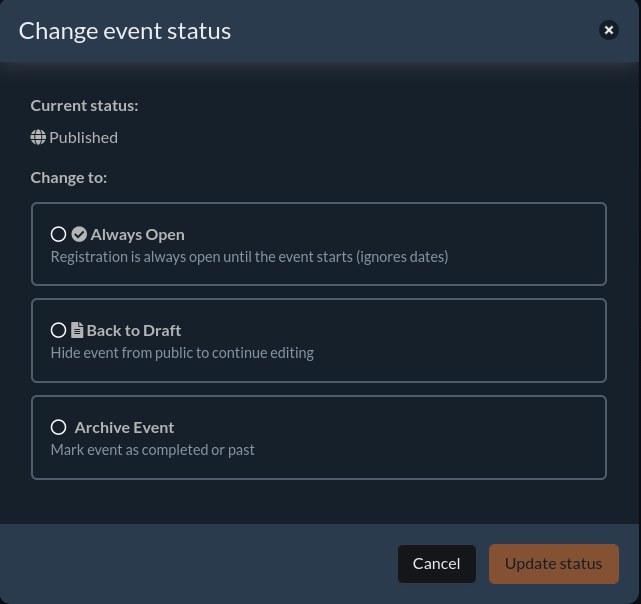Screen dimensions: 641x604
Task: Click the 'Change to:' heading
Action: [68, 178]
